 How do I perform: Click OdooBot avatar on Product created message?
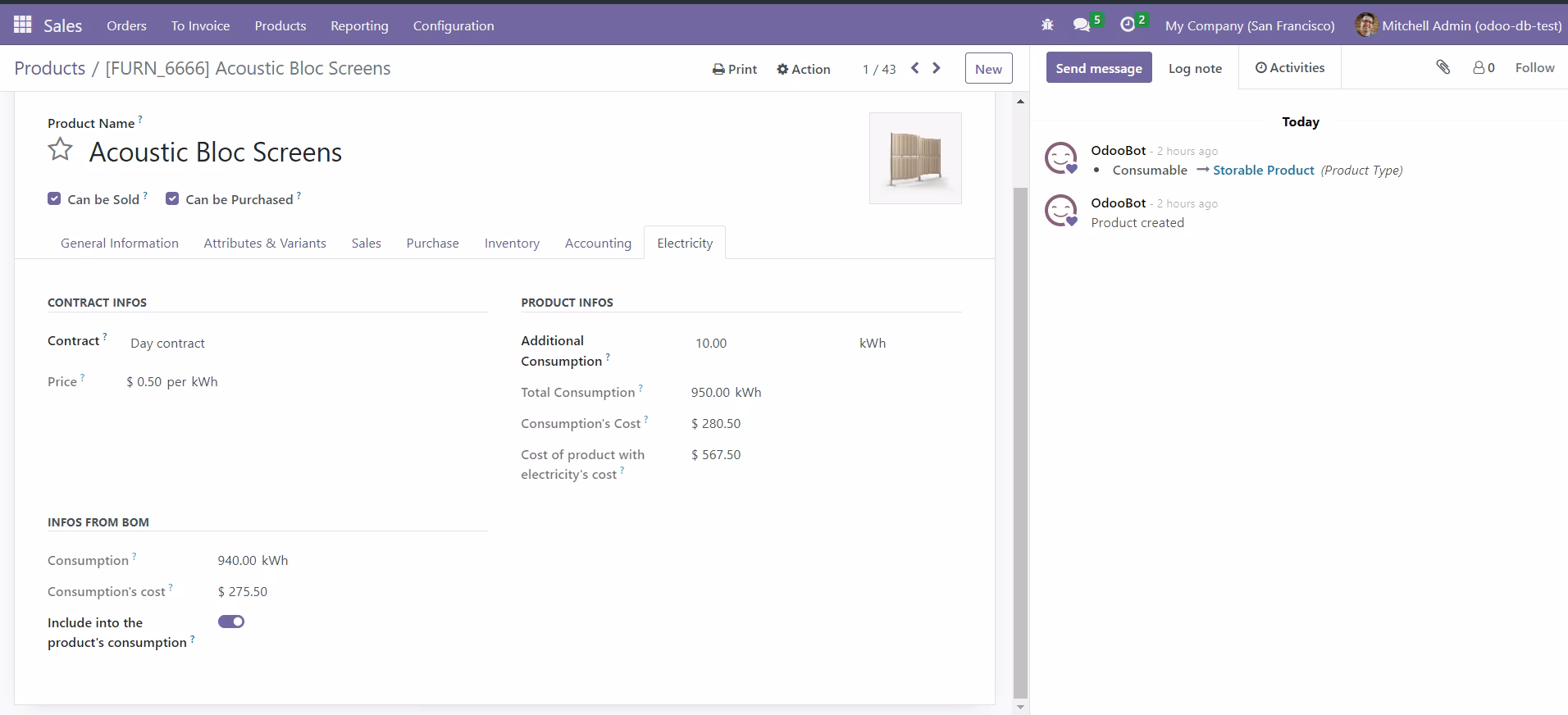tap(1060, 211)
